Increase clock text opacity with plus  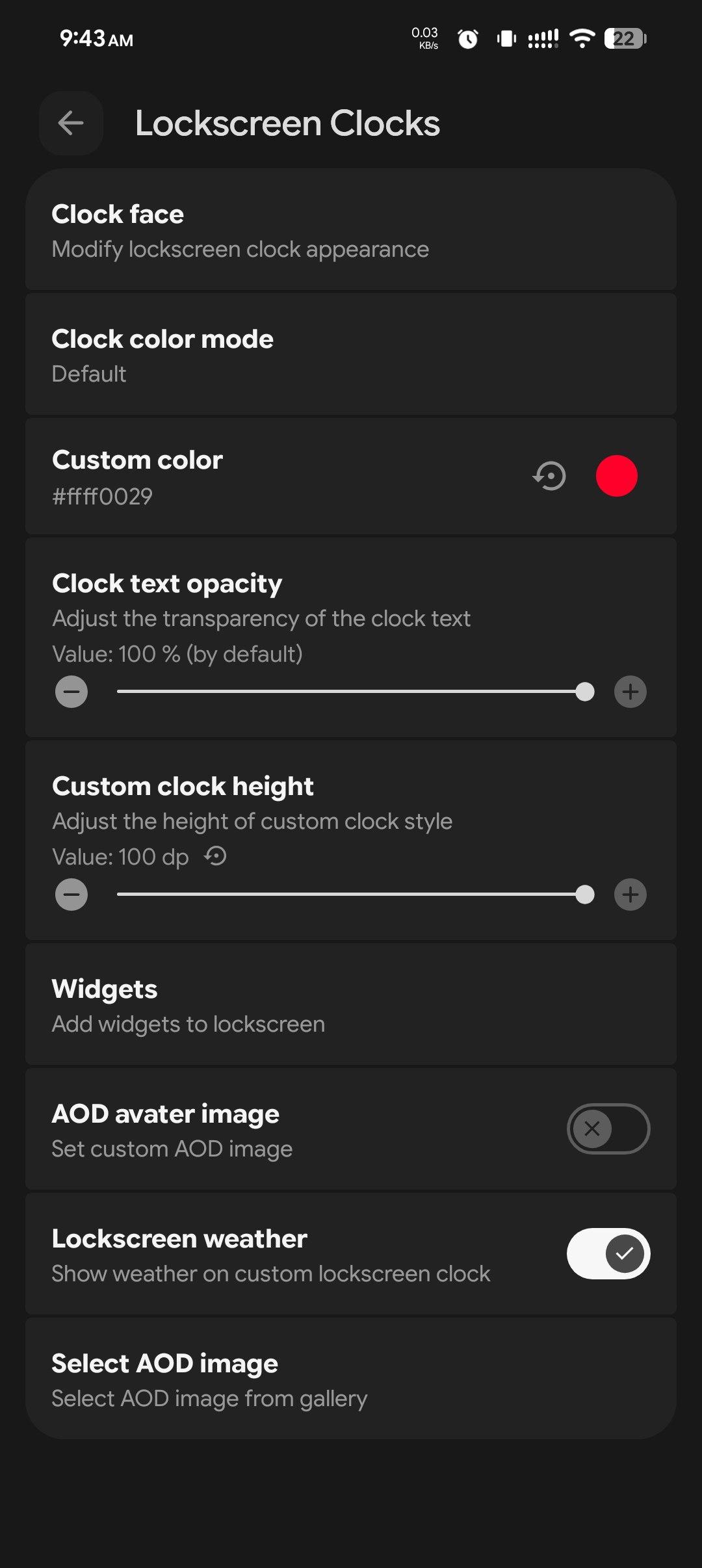630,692
